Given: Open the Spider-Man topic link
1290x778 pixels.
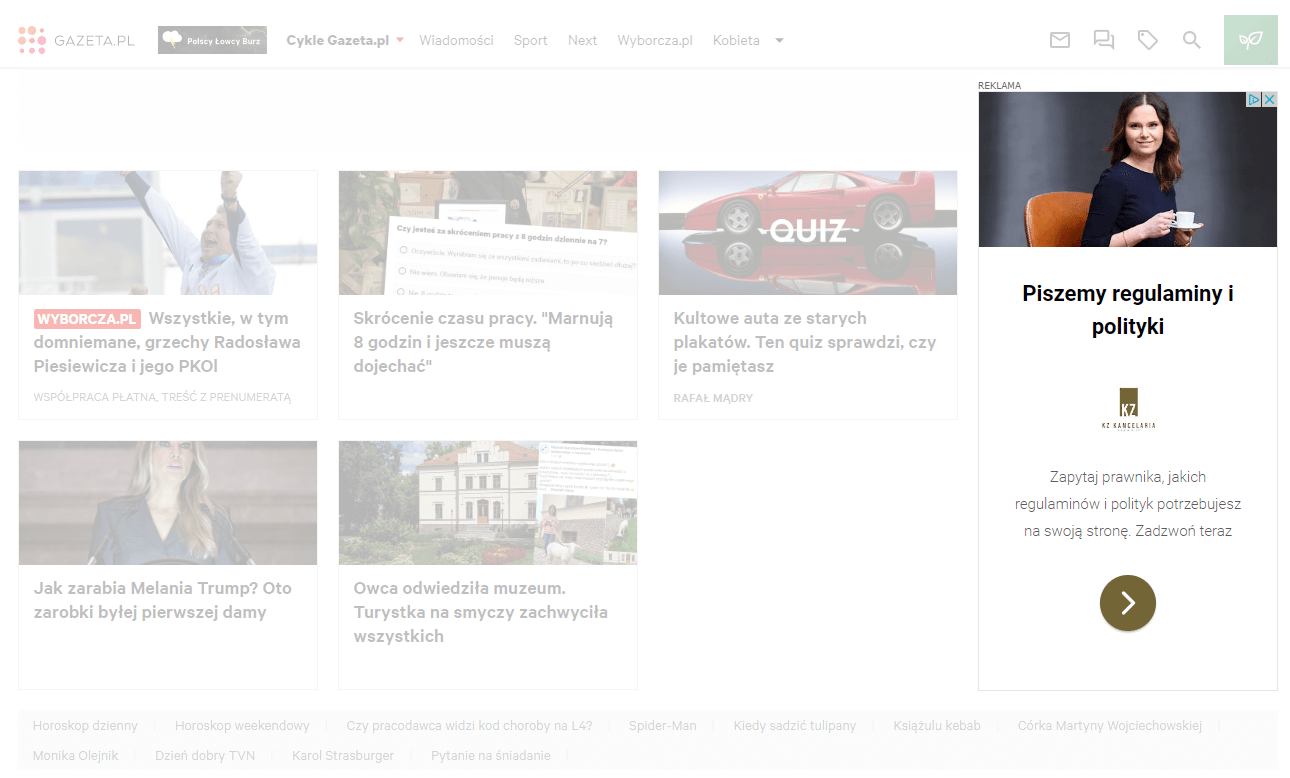Looking at the screenshot, I should point(662,726).
